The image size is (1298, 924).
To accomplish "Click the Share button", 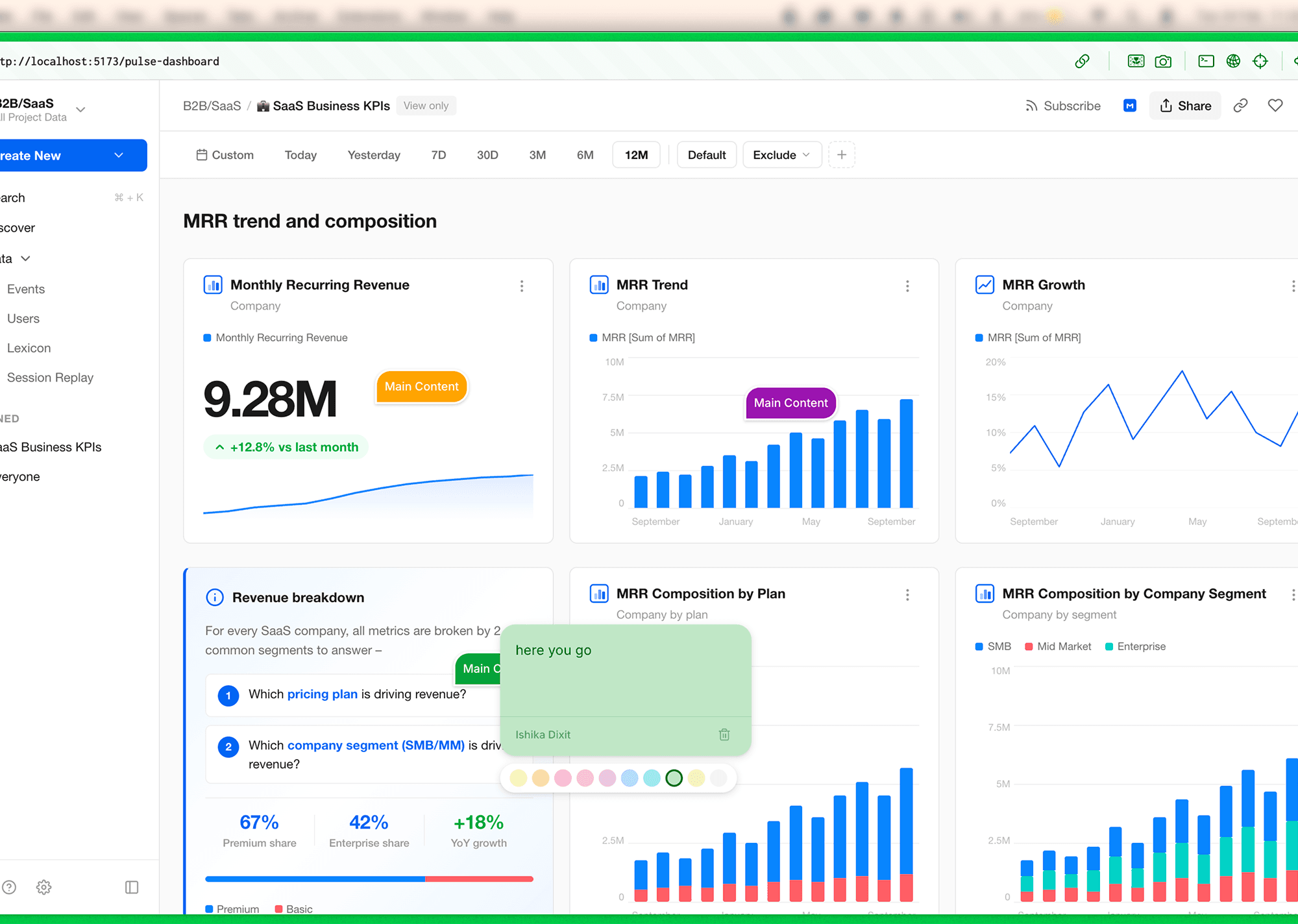I will (x=1185, y=106).
